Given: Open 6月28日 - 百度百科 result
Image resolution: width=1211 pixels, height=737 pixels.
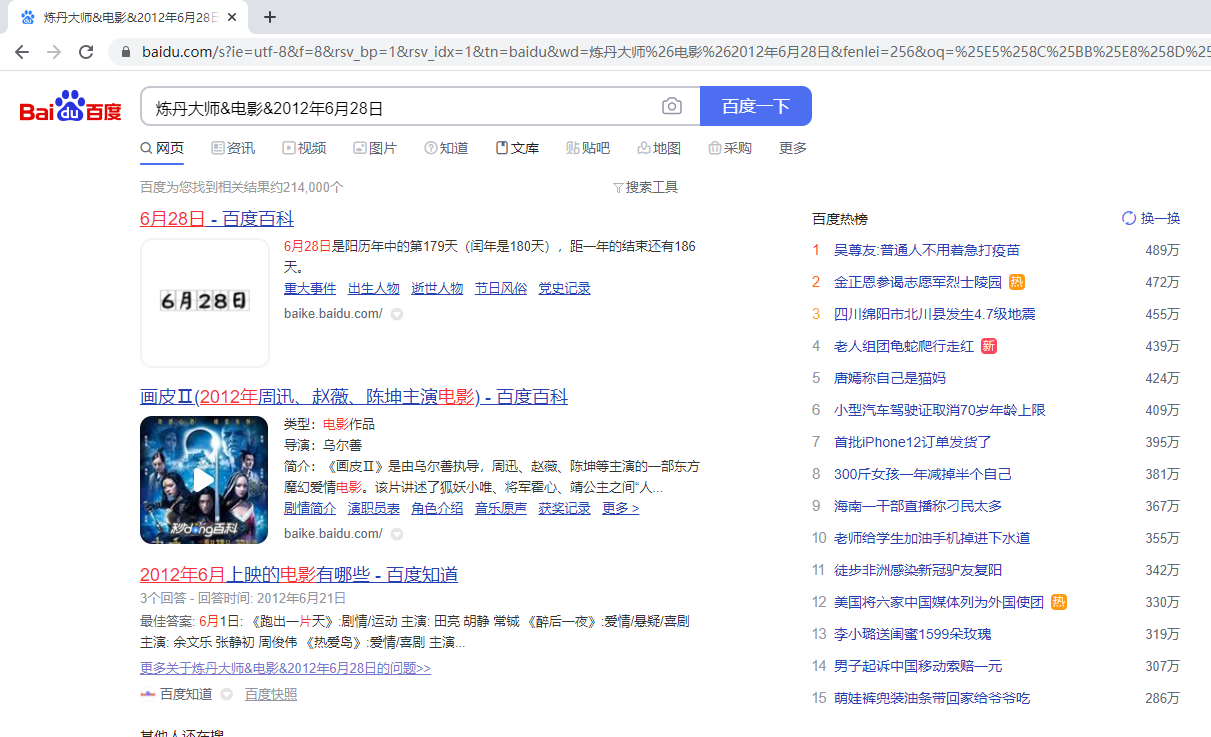Looking at the screenshot, I should click(x=217, y=219).
